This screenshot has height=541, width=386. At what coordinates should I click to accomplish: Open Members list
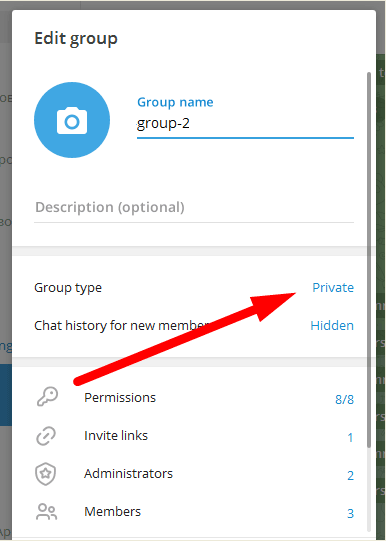194,512
